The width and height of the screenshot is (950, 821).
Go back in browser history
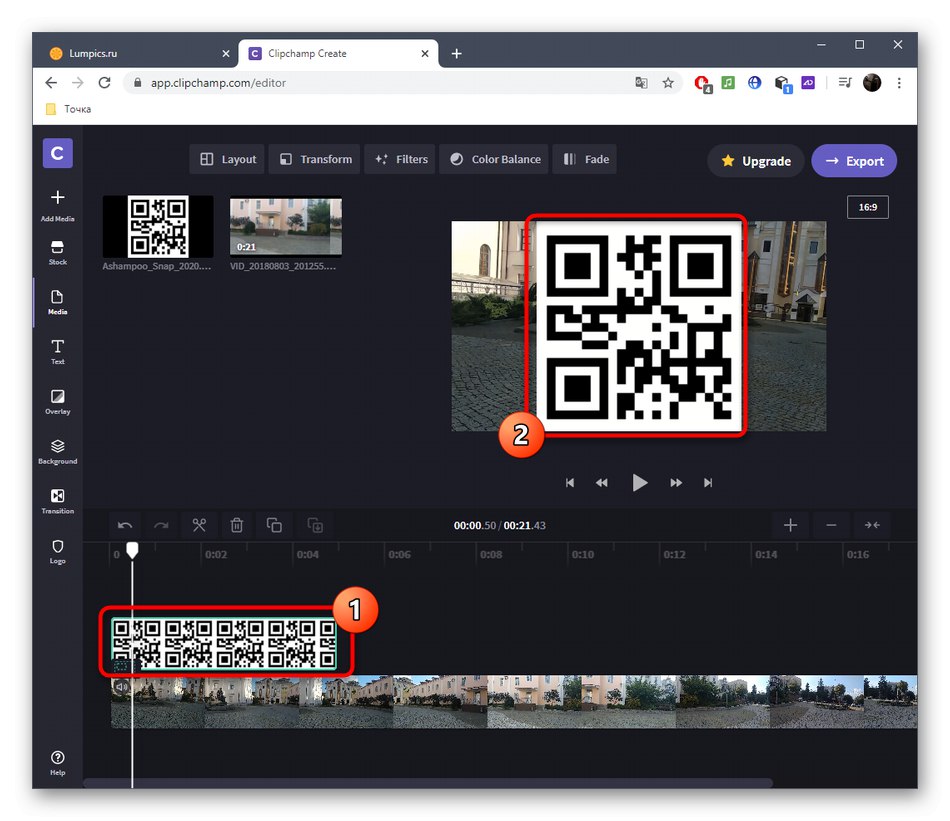tap(51, 83)
